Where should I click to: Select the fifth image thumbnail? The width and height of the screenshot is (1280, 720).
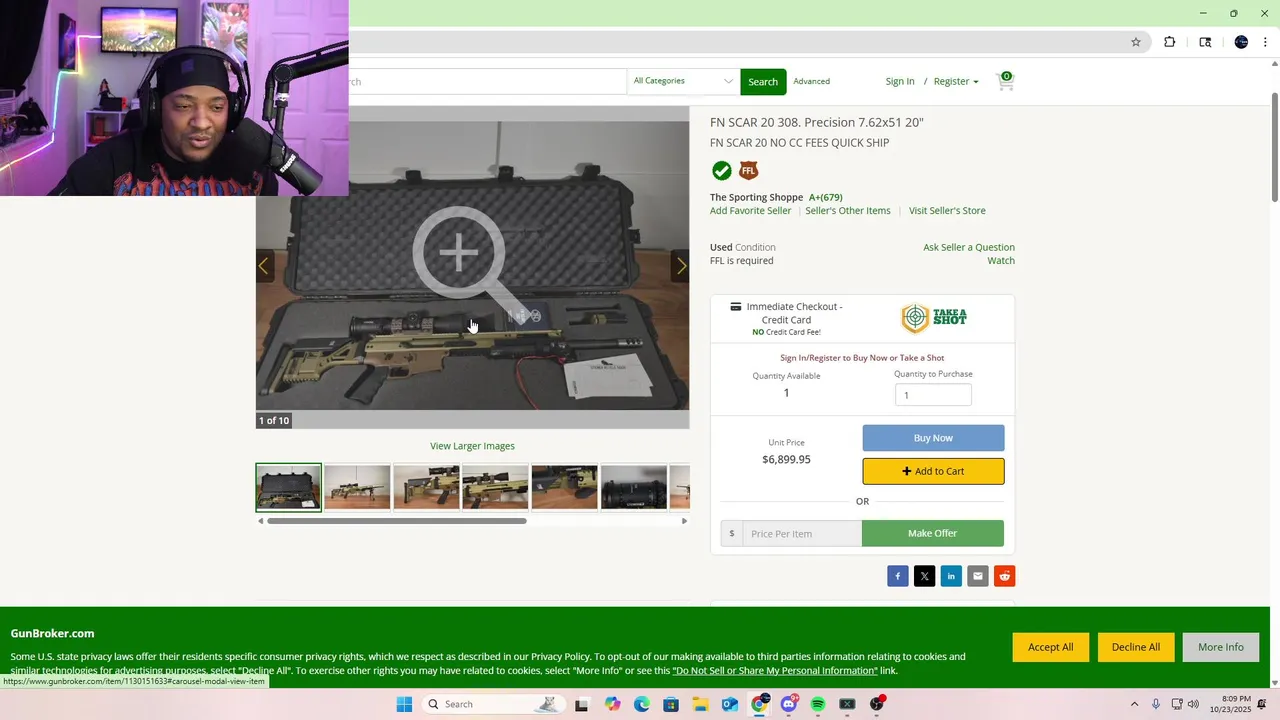(564, 488)
